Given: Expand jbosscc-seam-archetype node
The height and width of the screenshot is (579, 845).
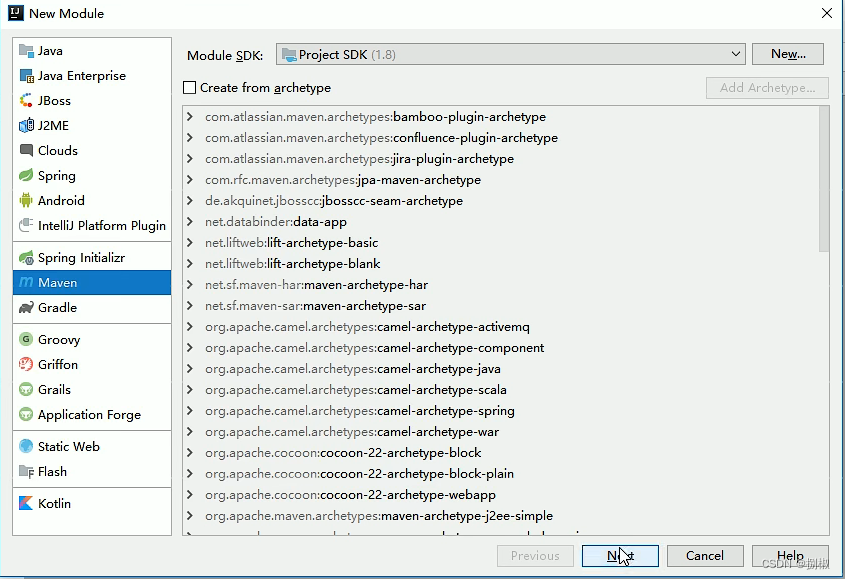Looking at the screenshot, I should pyautogui.click(x=190, y=201).
